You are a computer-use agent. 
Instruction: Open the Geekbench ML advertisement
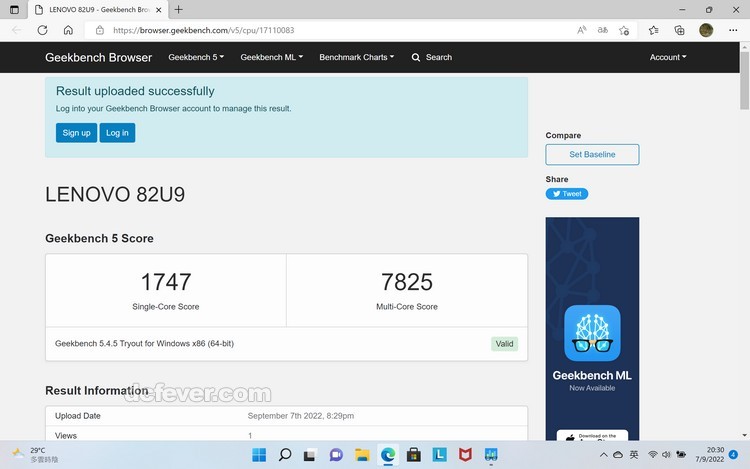click(x=592, y=328)
